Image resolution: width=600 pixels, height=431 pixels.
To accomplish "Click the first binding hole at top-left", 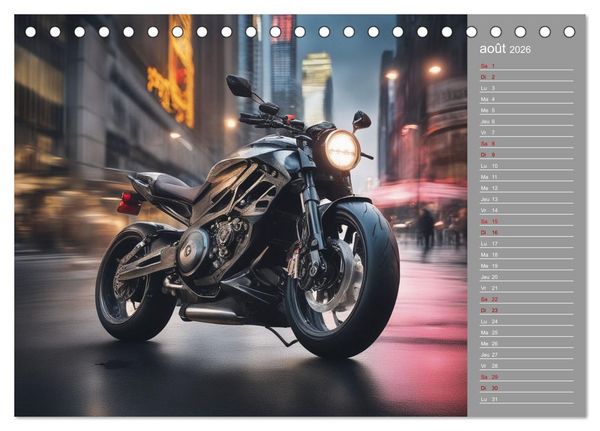I will point(31,32).
